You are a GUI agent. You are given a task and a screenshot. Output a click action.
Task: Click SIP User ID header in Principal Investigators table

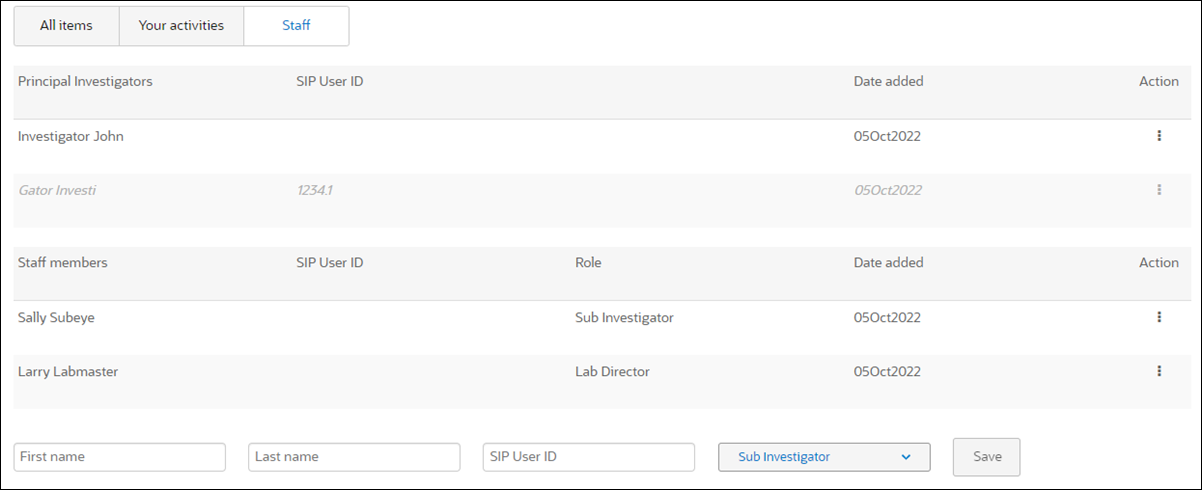(x=329, y=81)
